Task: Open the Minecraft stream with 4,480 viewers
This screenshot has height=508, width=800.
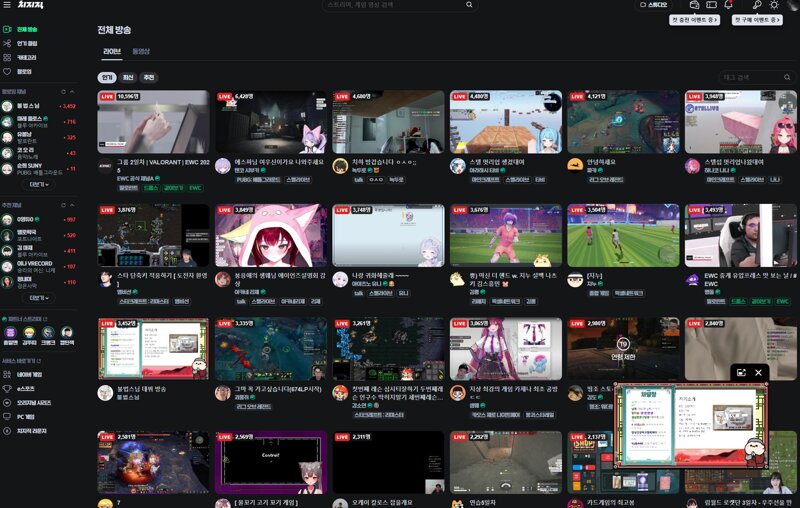Action: (x=506, y=122)
